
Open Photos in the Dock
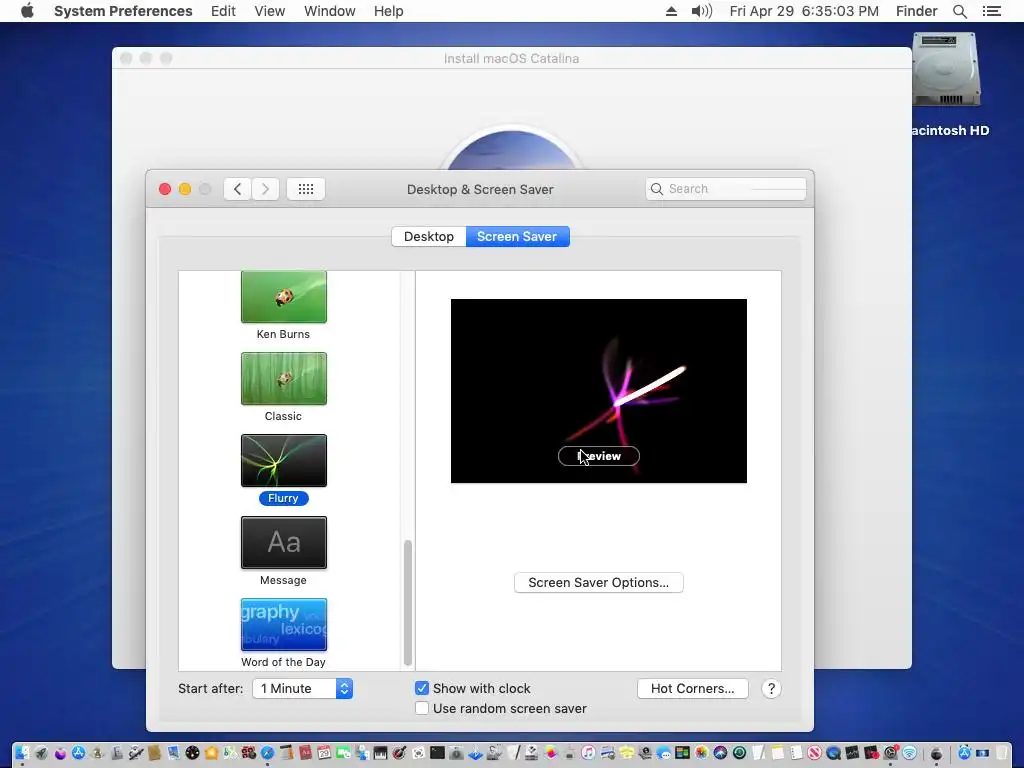701,753
